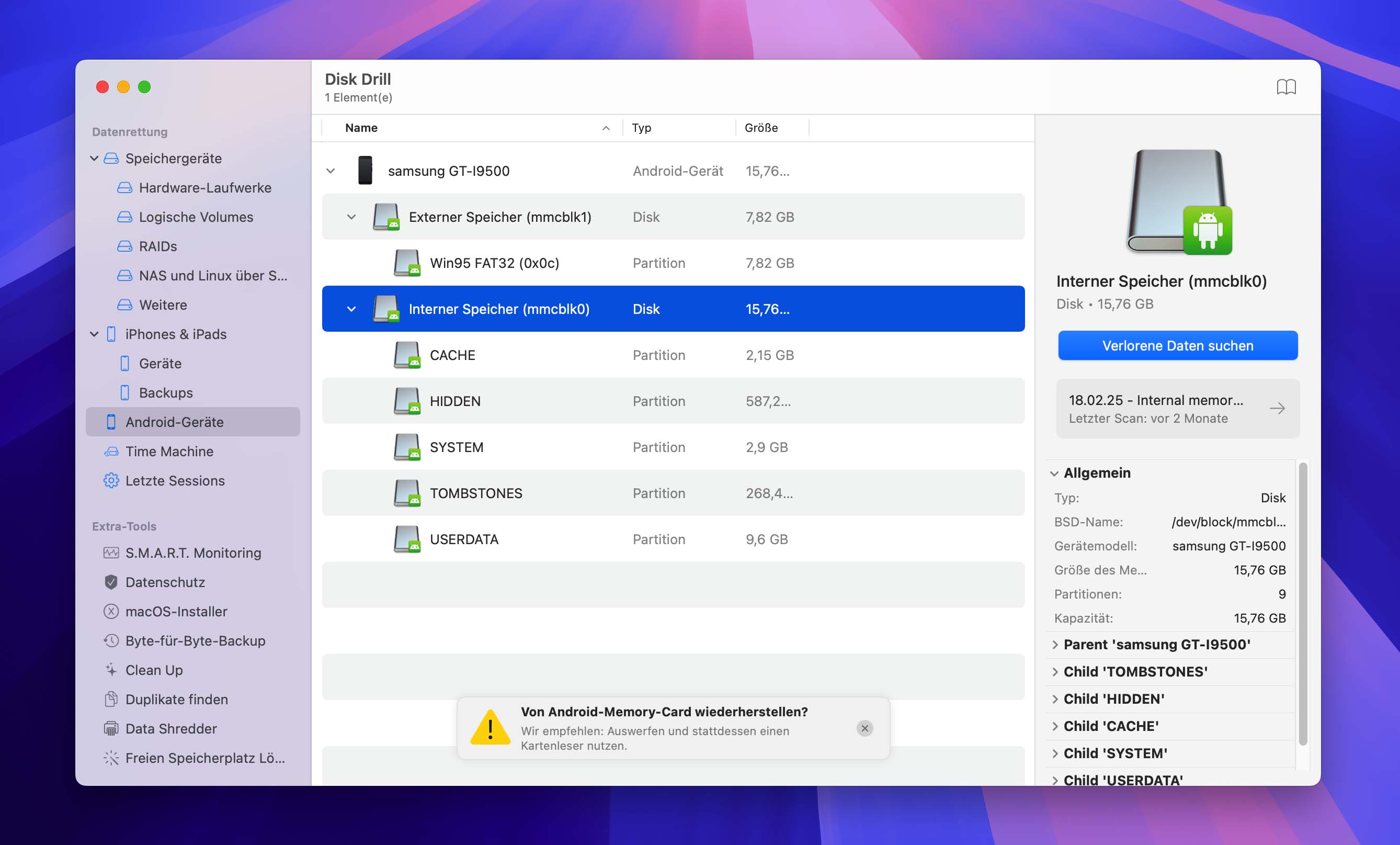This screenshot has width=1400, height=845.
Task: Click the 2,15 GB size of CACHE
Action: pos(769,355)
